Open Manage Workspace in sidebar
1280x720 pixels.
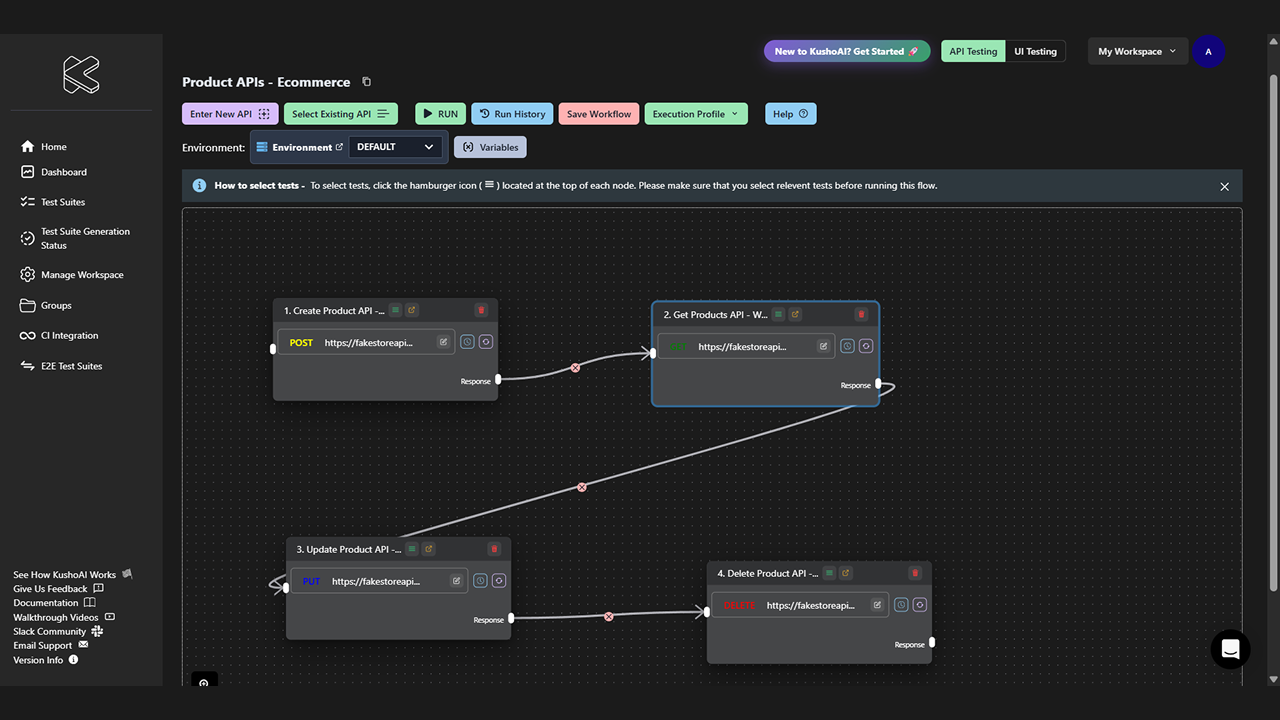[x=72, y=275]
